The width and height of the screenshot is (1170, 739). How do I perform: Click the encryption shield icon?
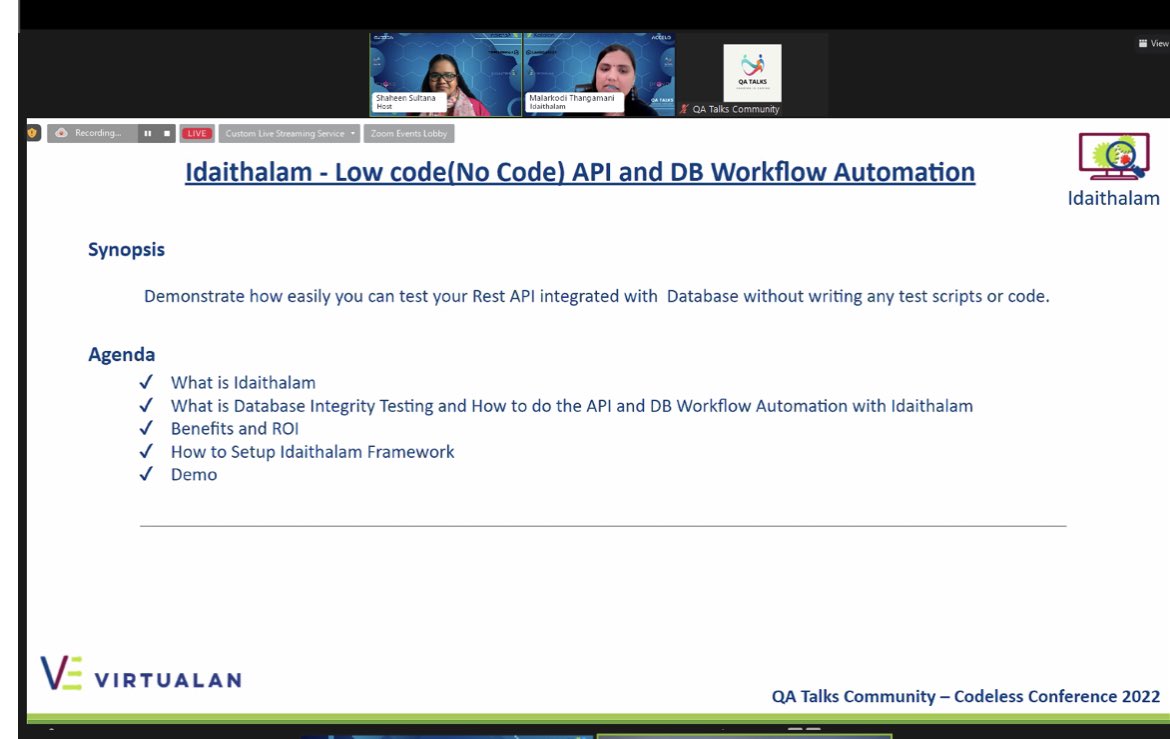click(x=32, y=133)
